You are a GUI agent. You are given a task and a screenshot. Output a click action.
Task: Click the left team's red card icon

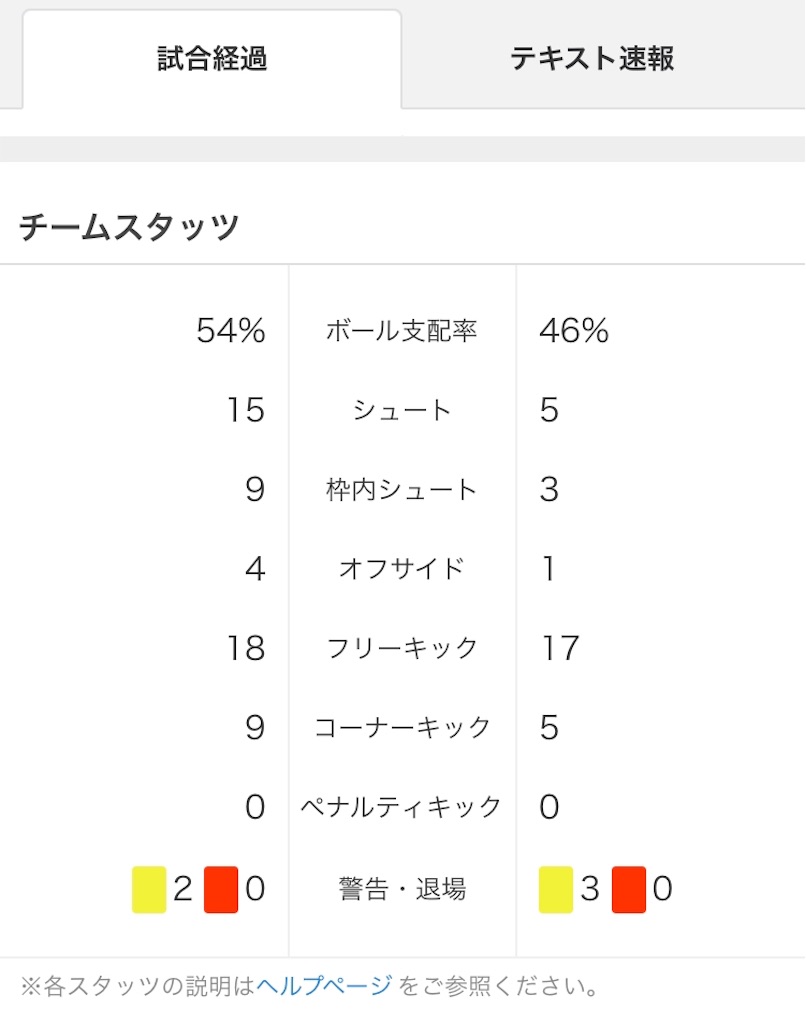tap(221, 889)
